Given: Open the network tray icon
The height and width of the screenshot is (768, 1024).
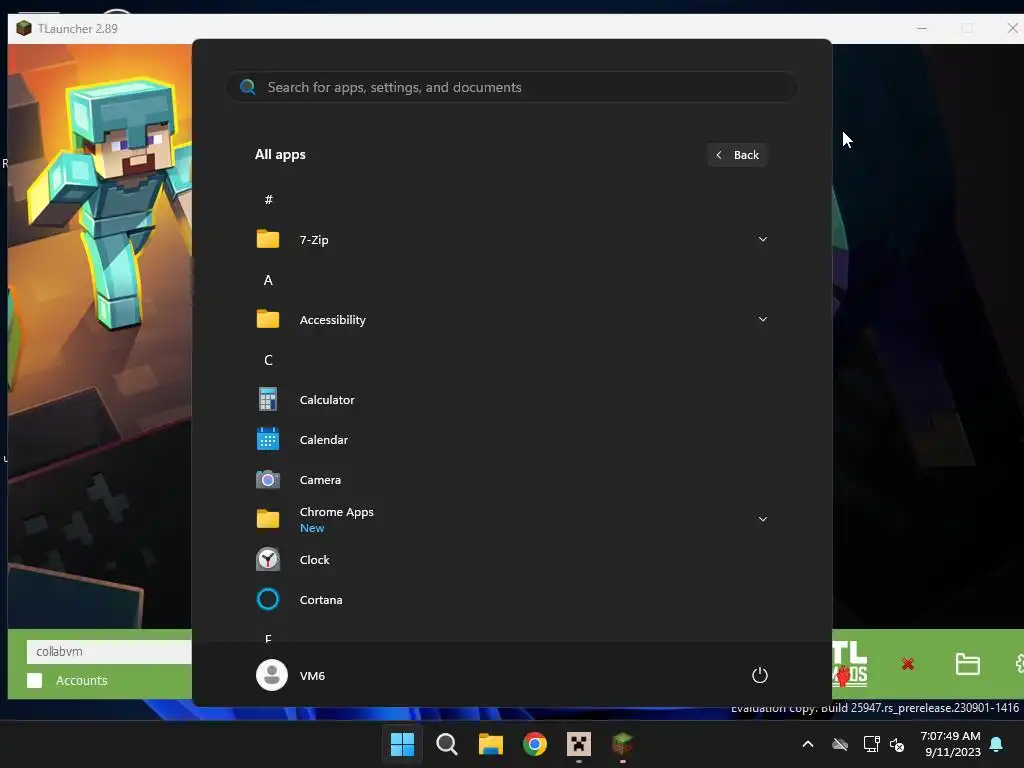Looking at the screenshot, I should tap(871, 744).
